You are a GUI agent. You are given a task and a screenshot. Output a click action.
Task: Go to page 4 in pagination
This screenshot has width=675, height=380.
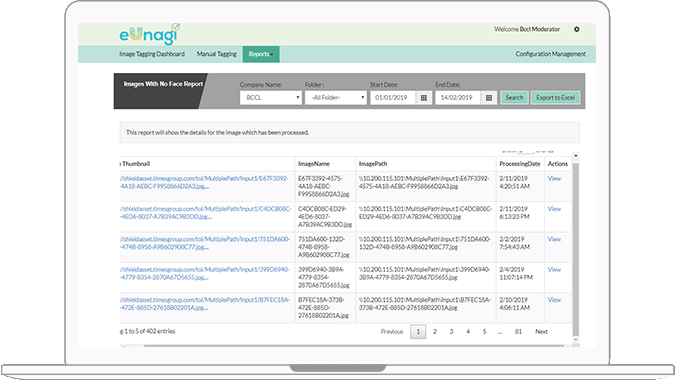[x=468, y=331]
